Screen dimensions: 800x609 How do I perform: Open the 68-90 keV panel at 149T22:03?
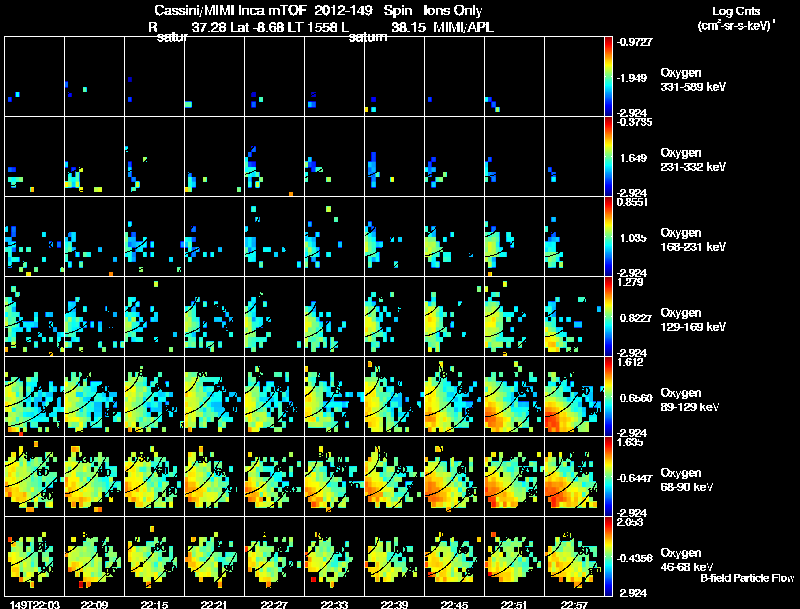click(x=34, y=476)
